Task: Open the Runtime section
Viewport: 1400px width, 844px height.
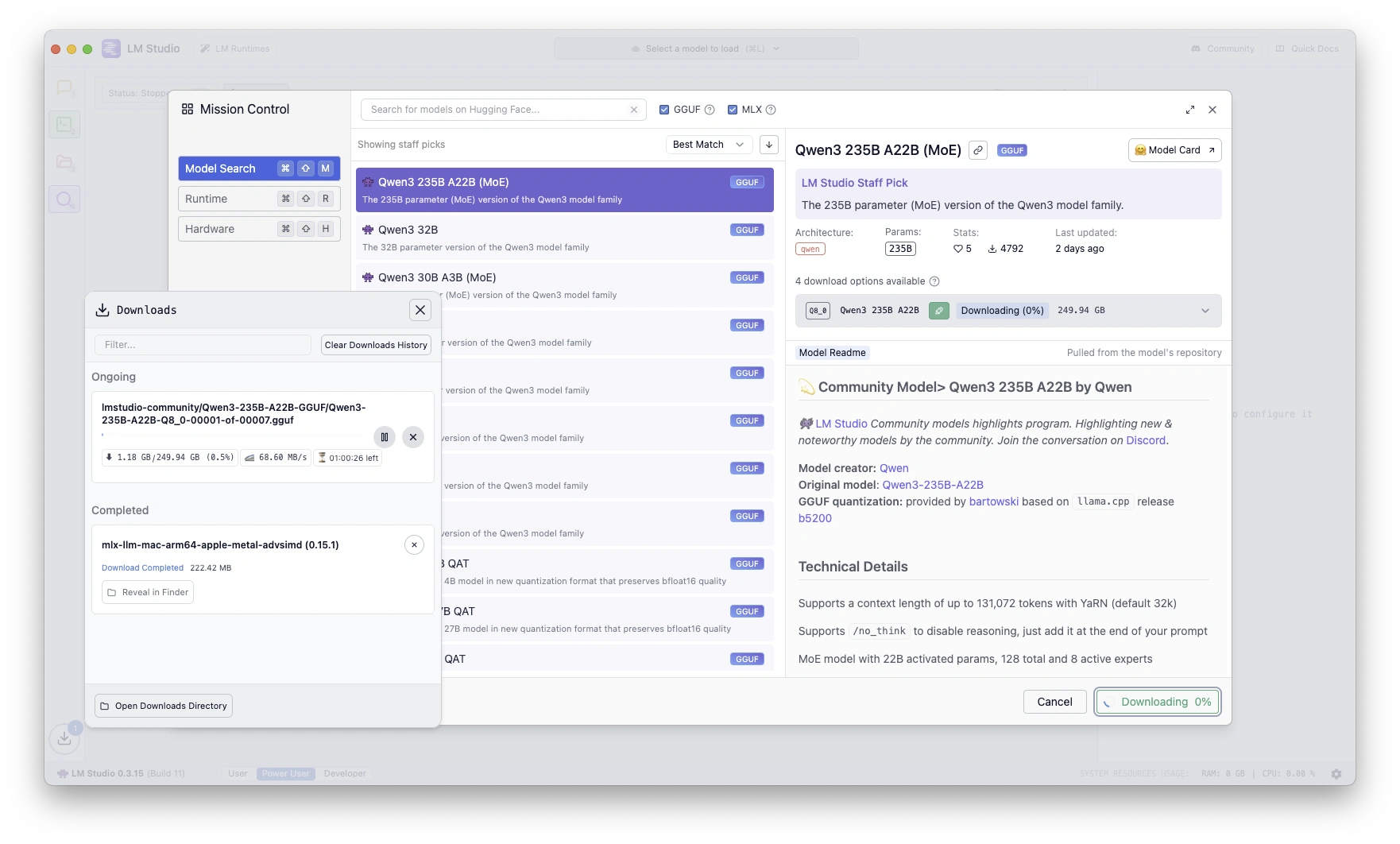Action: [x=259, y=199]
